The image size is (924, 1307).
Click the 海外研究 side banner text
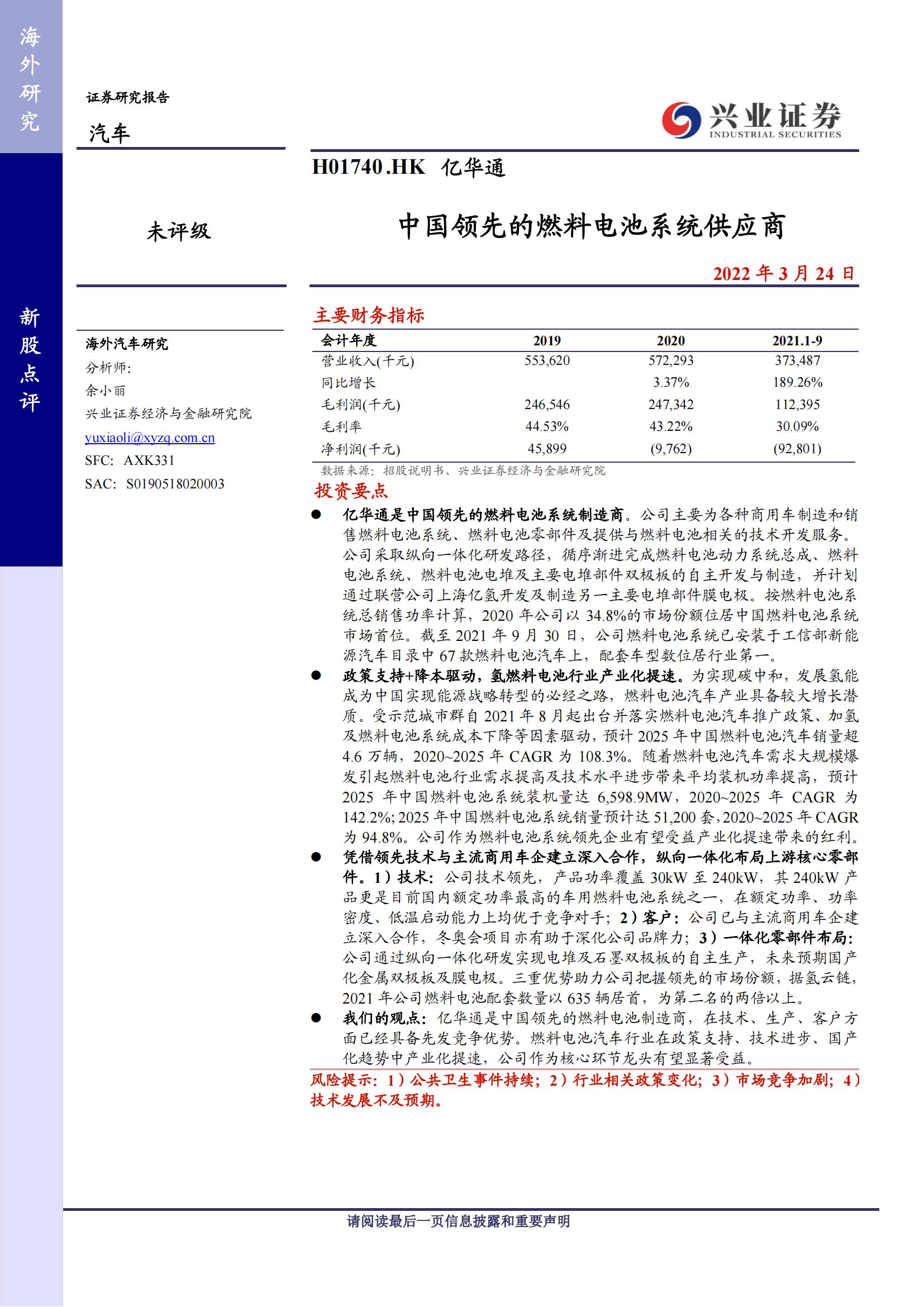(30, 80)
